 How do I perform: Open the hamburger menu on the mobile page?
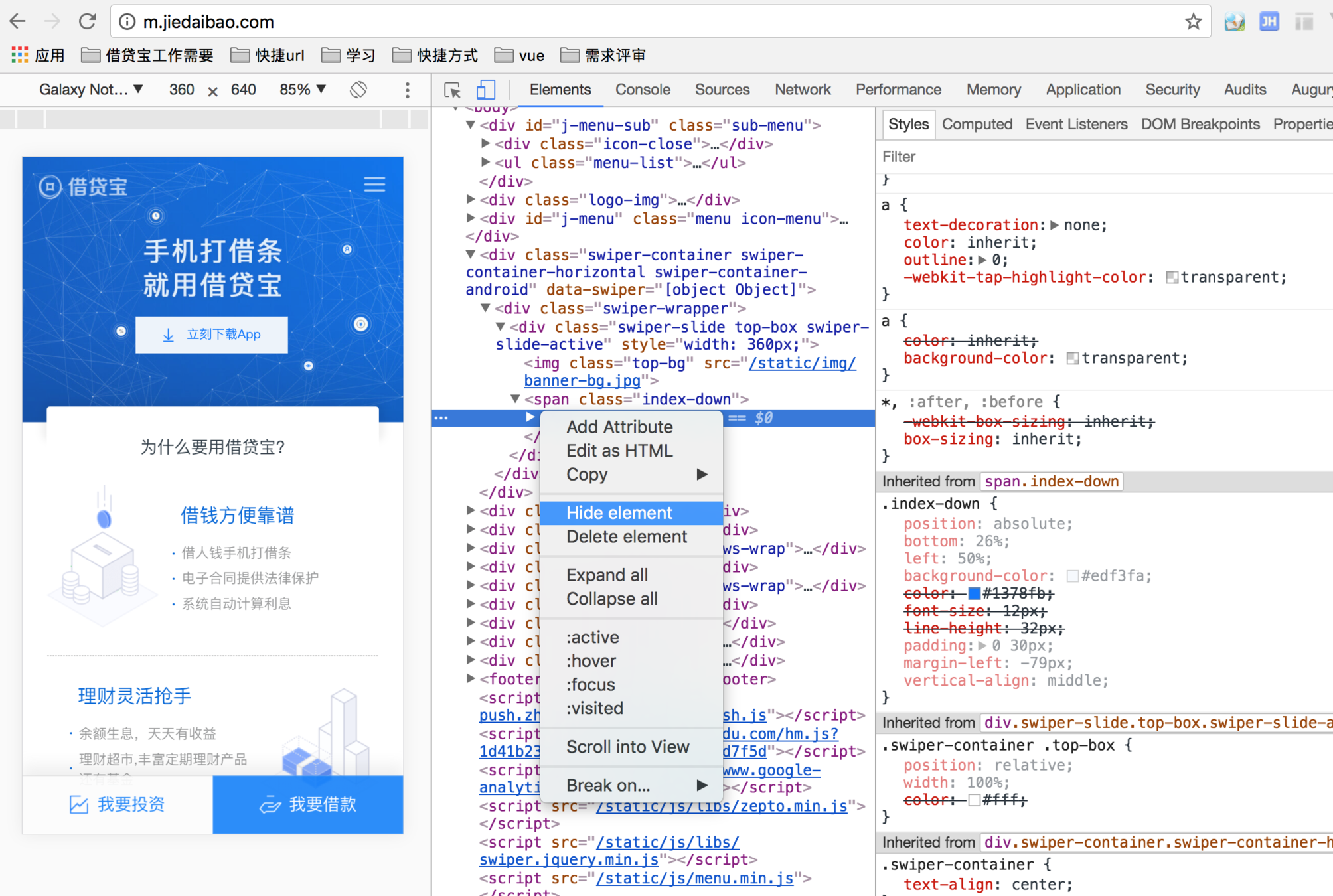coord(374,184)
